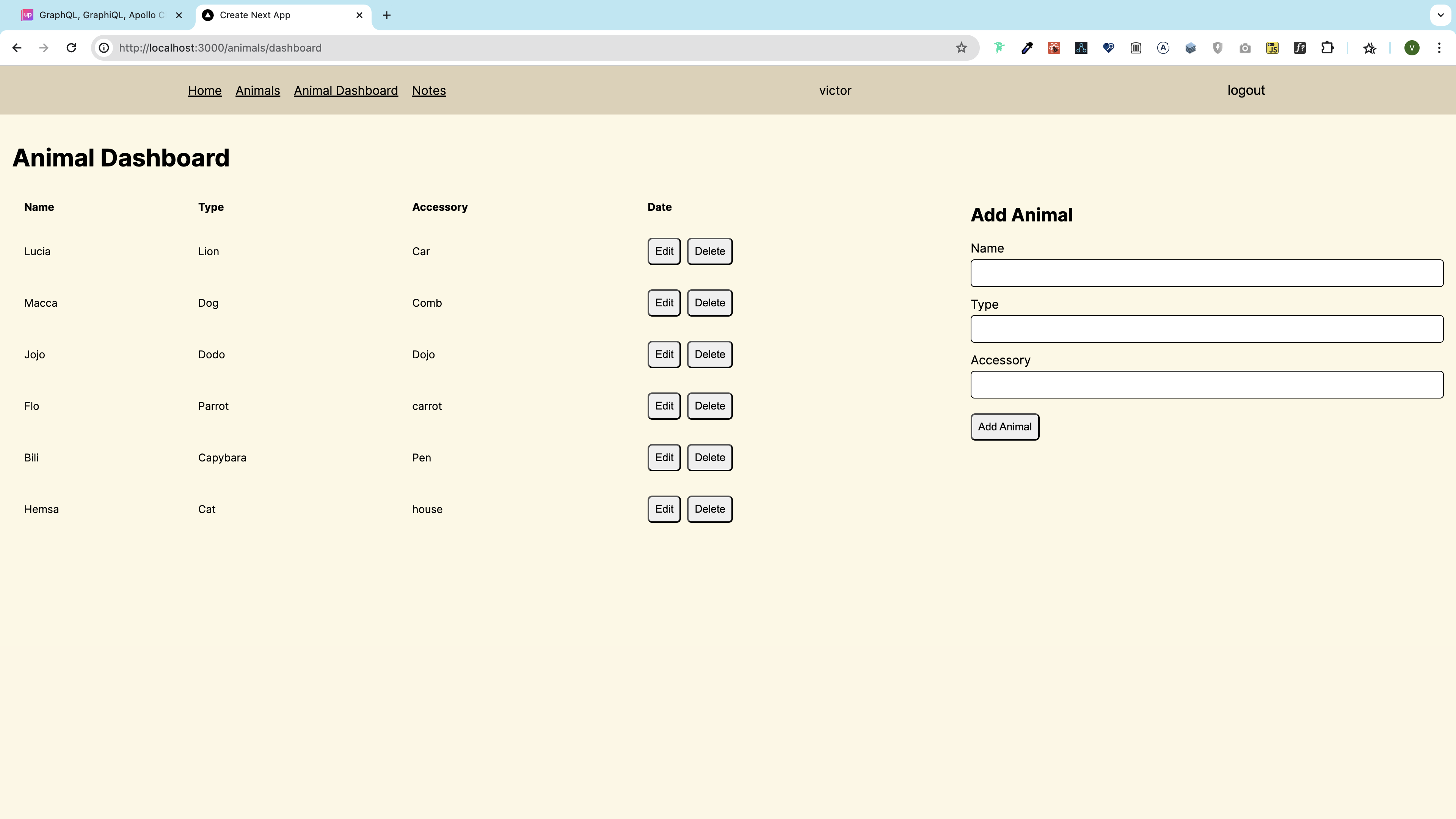This screenshot has height=819, width=1456.
Task: Open the Notes nav link
Action: pos(428,91)
